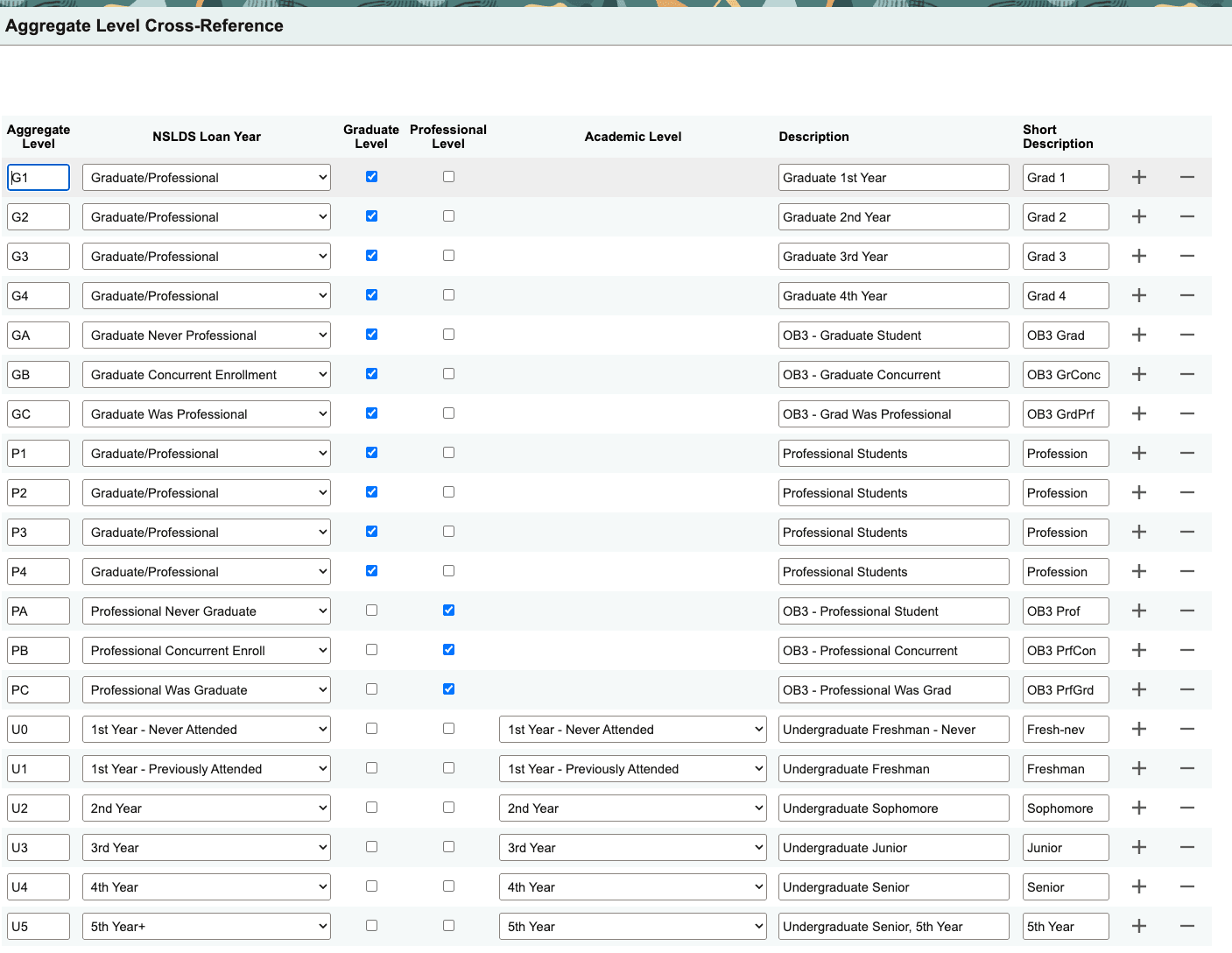Image resolution: width=1232 pixels, height=953 pixels.
Task: Delete the P2 row with minus icon
Action: click(x=1187, y=492)
